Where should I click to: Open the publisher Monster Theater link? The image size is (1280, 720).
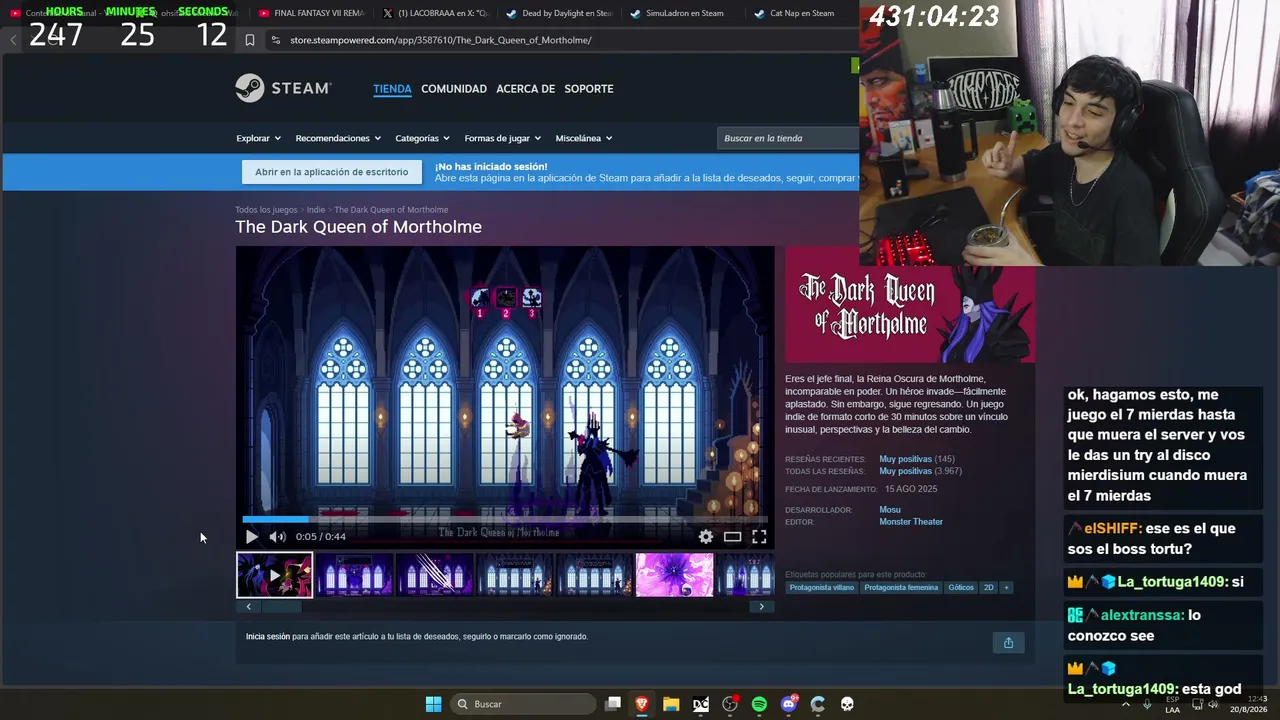[911, 522]
